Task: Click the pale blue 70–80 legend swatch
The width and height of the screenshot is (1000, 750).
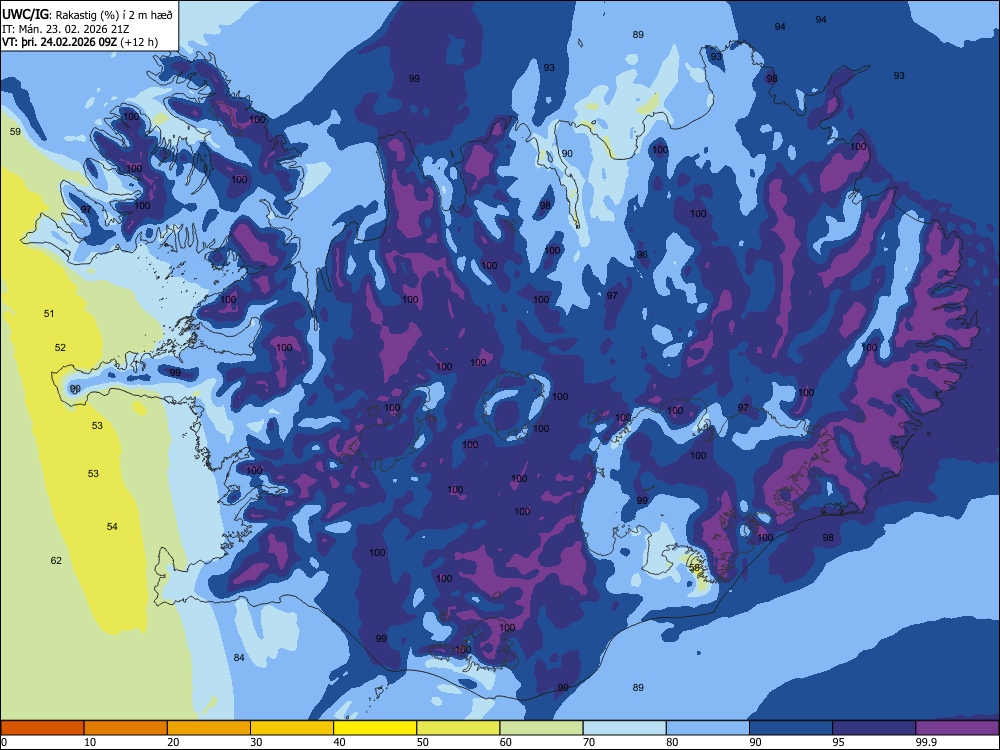Action: (624, 728)
